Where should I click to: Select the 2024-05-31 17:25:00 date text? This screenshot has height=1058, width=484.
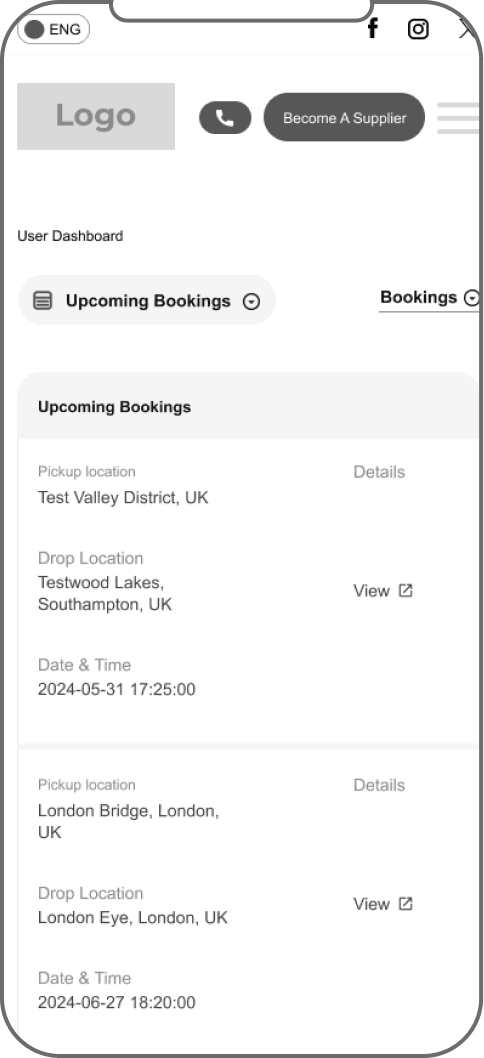117,689
